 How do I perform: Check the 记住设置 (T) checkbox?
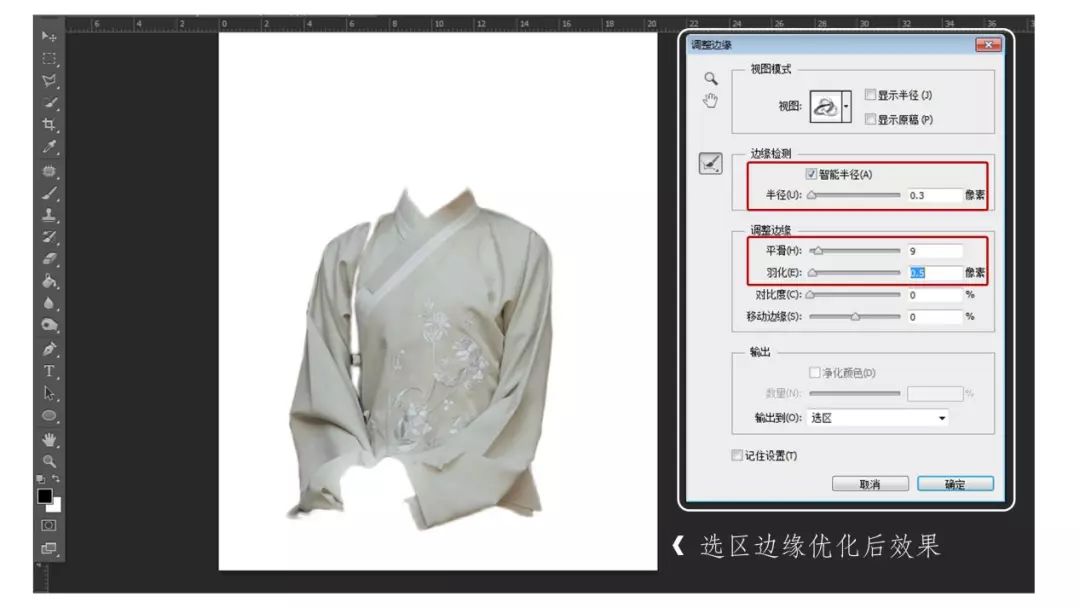coord(737,455)
